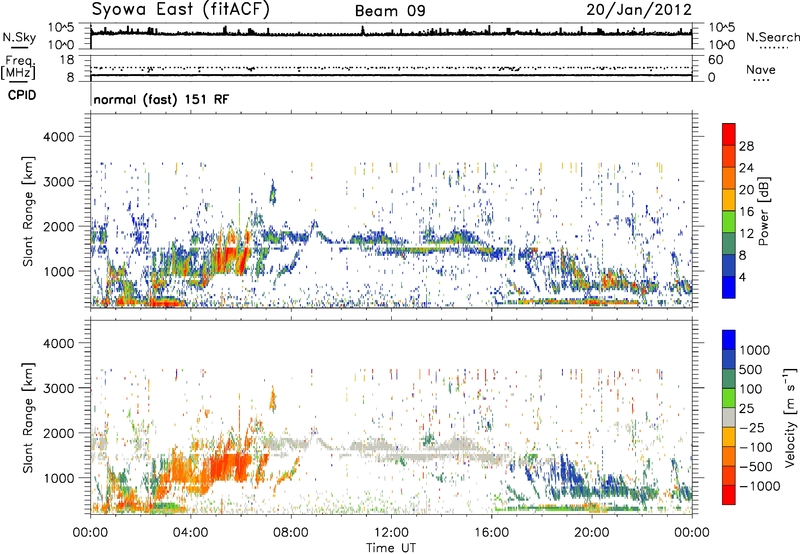Click the '04:00' time axis label
Screen dimensions: 800x554
tap(191, 533)
